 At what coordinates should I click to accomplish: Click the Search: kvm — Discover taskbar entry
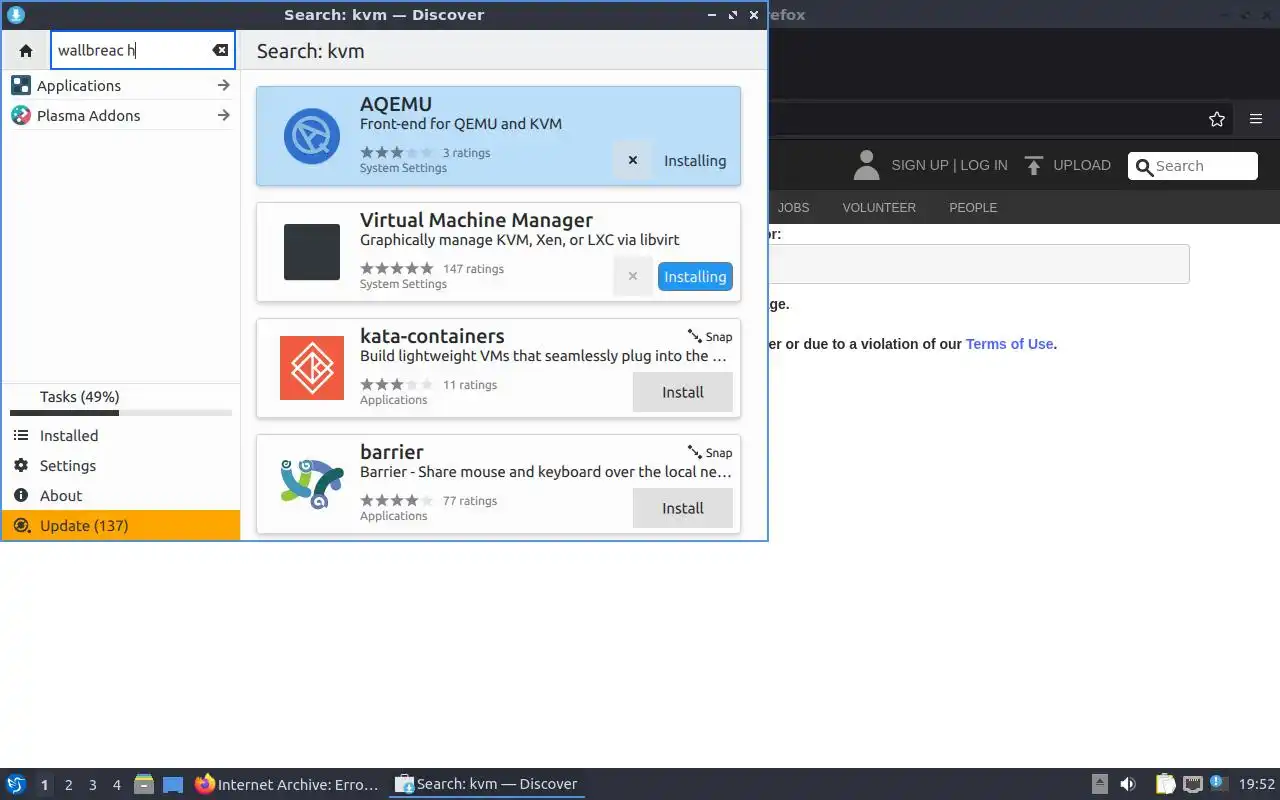pyautogui.click(x=487, y=785)
